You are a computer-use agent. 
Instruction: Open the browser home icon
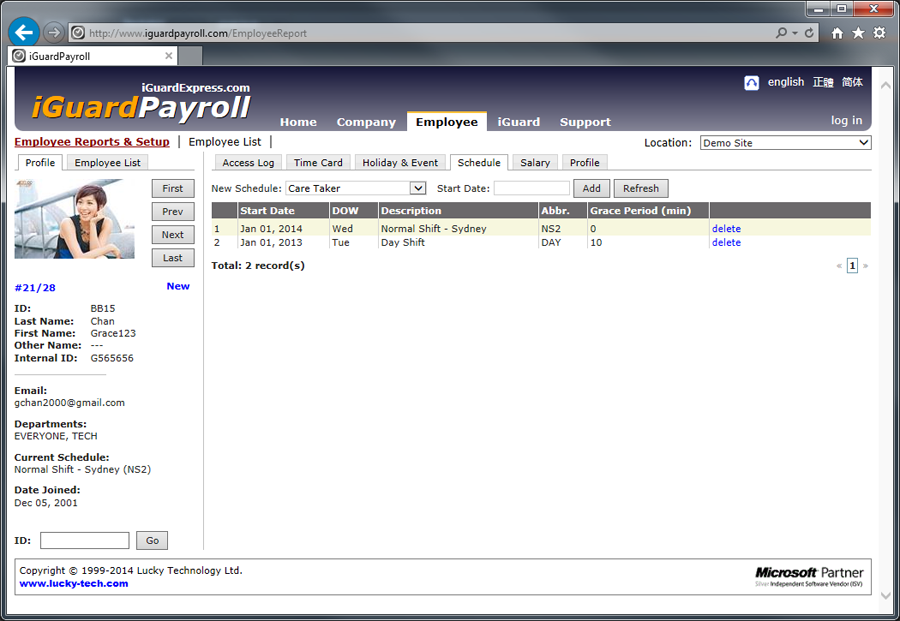click(837, 33)
